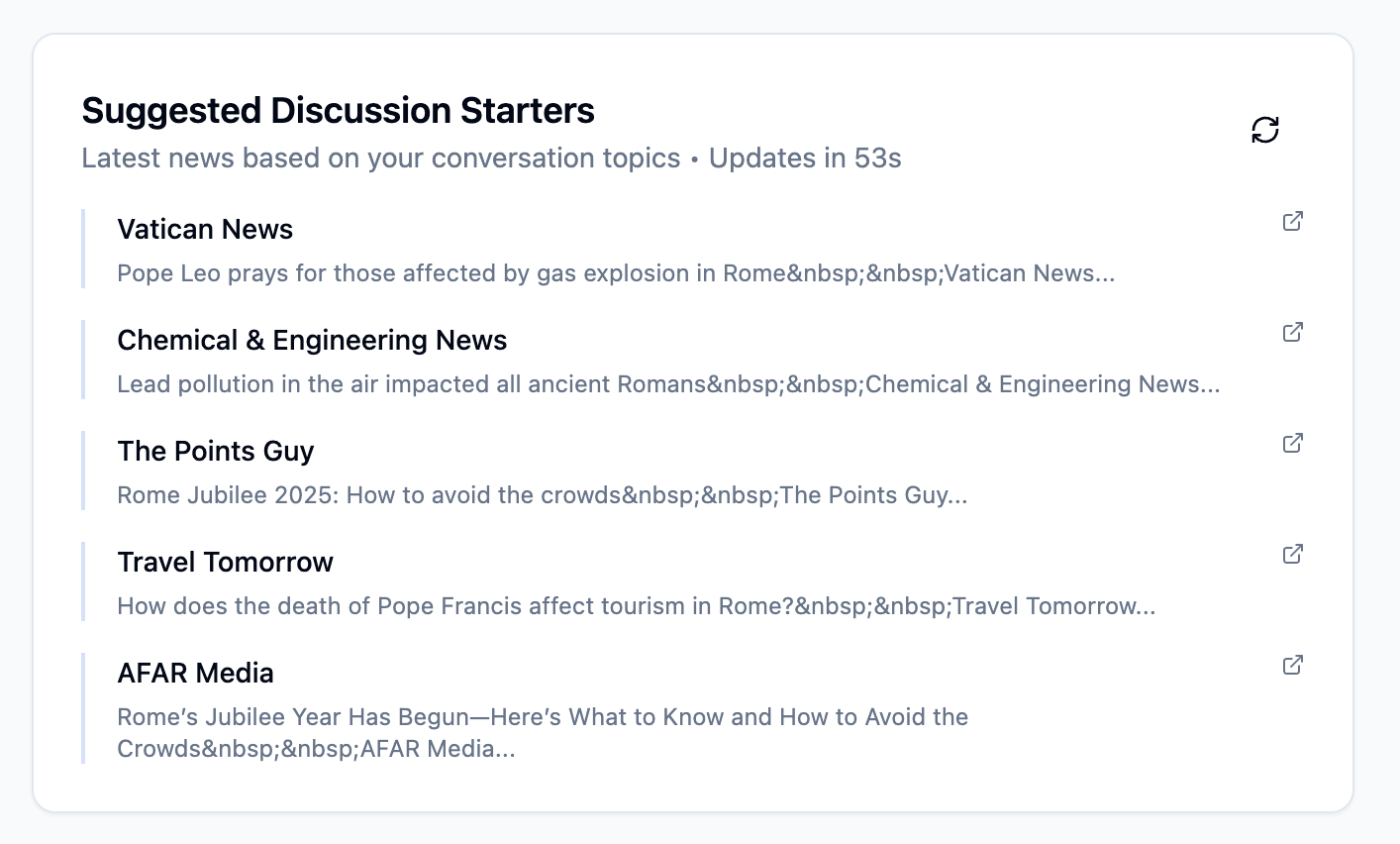Open Vatican News article in external link icon

(1292, 221)
